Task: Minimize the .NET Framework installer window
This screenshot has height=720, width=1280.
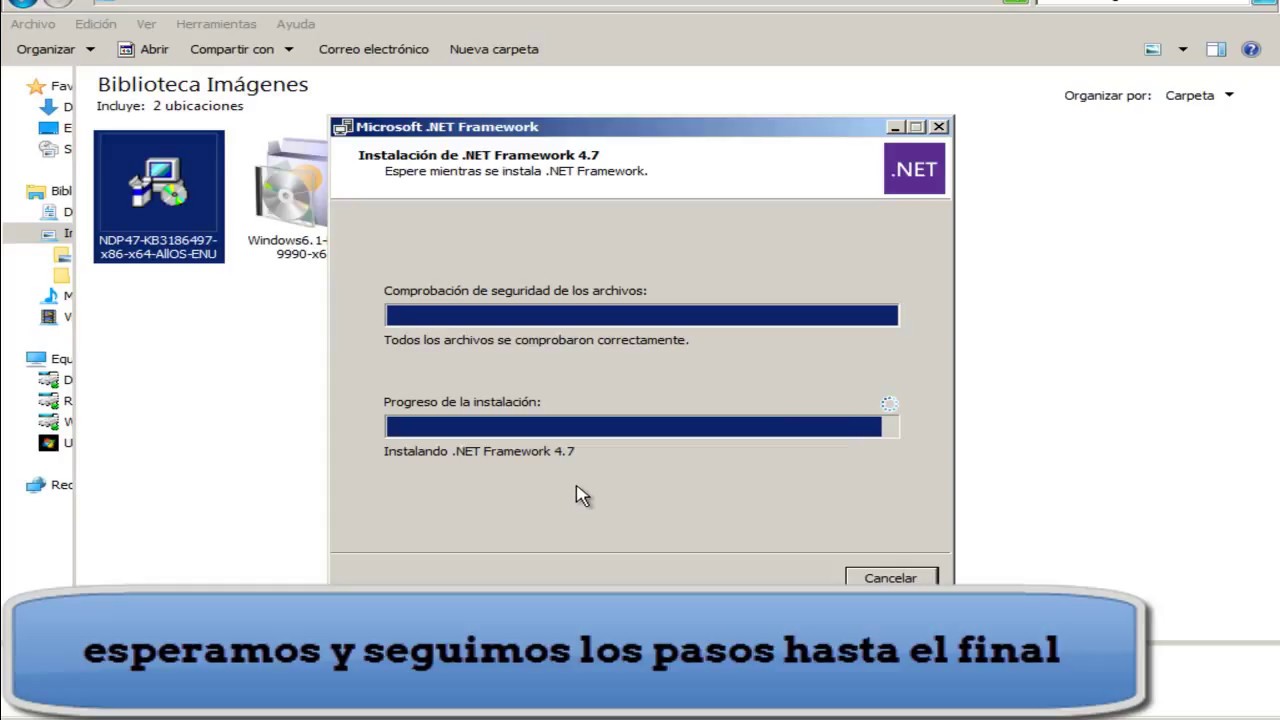Action: [896, 127]
